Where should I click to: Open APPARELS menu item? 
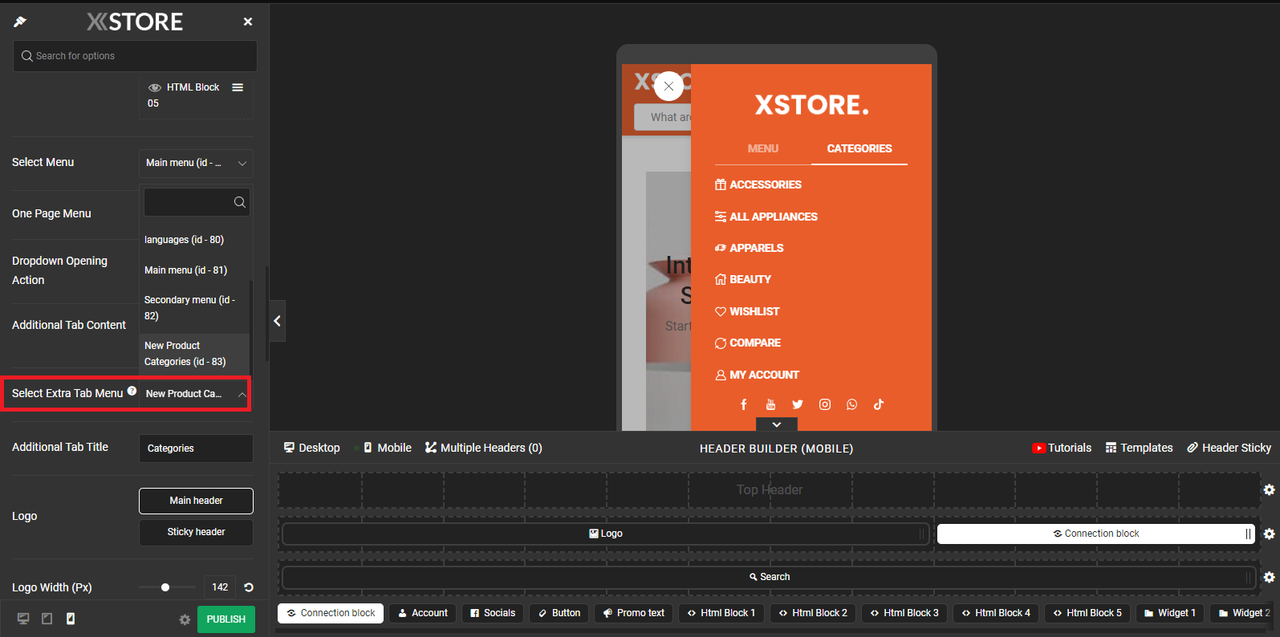pyautogui.click(x=749, y=248)
